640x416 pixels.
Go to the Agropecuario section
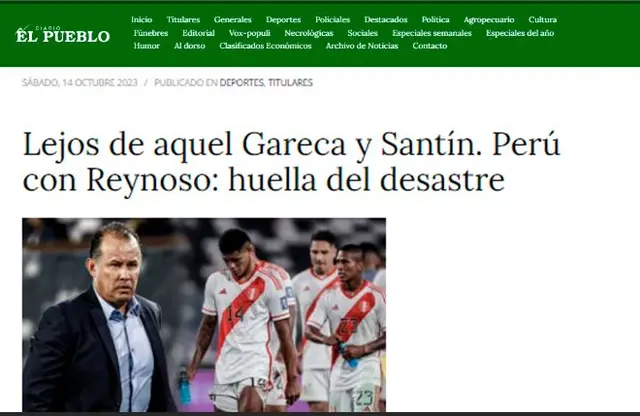pos(489,20)
